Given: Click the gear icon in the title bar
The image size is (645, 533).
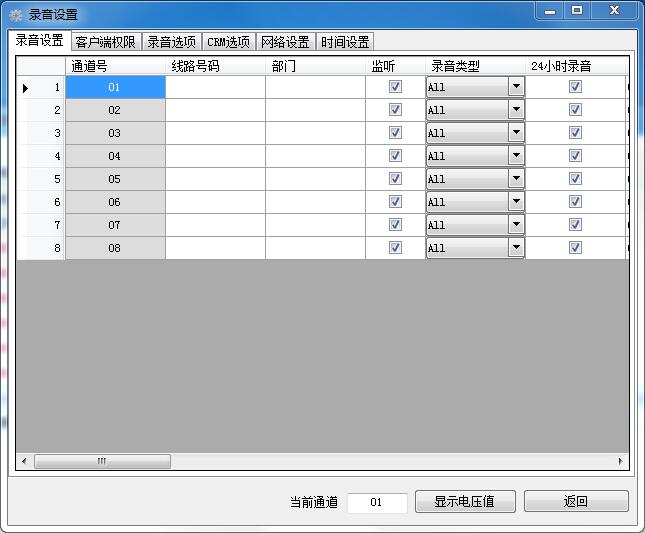Looking at the screenshot, I should (x=16, y=15).
